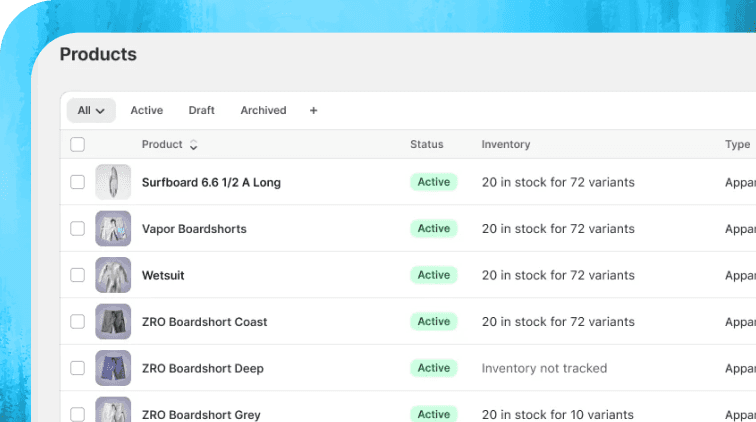This screenshot has width=756, height=422.
Task: Click the Active status badge for Wetsuit
Action: tap(433, 275)
